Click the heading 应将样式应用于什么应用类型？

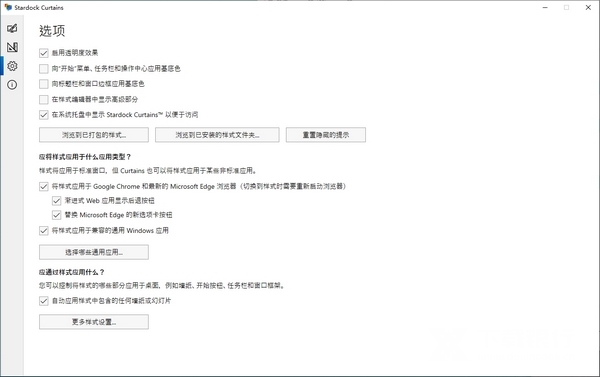pos(85,157)
